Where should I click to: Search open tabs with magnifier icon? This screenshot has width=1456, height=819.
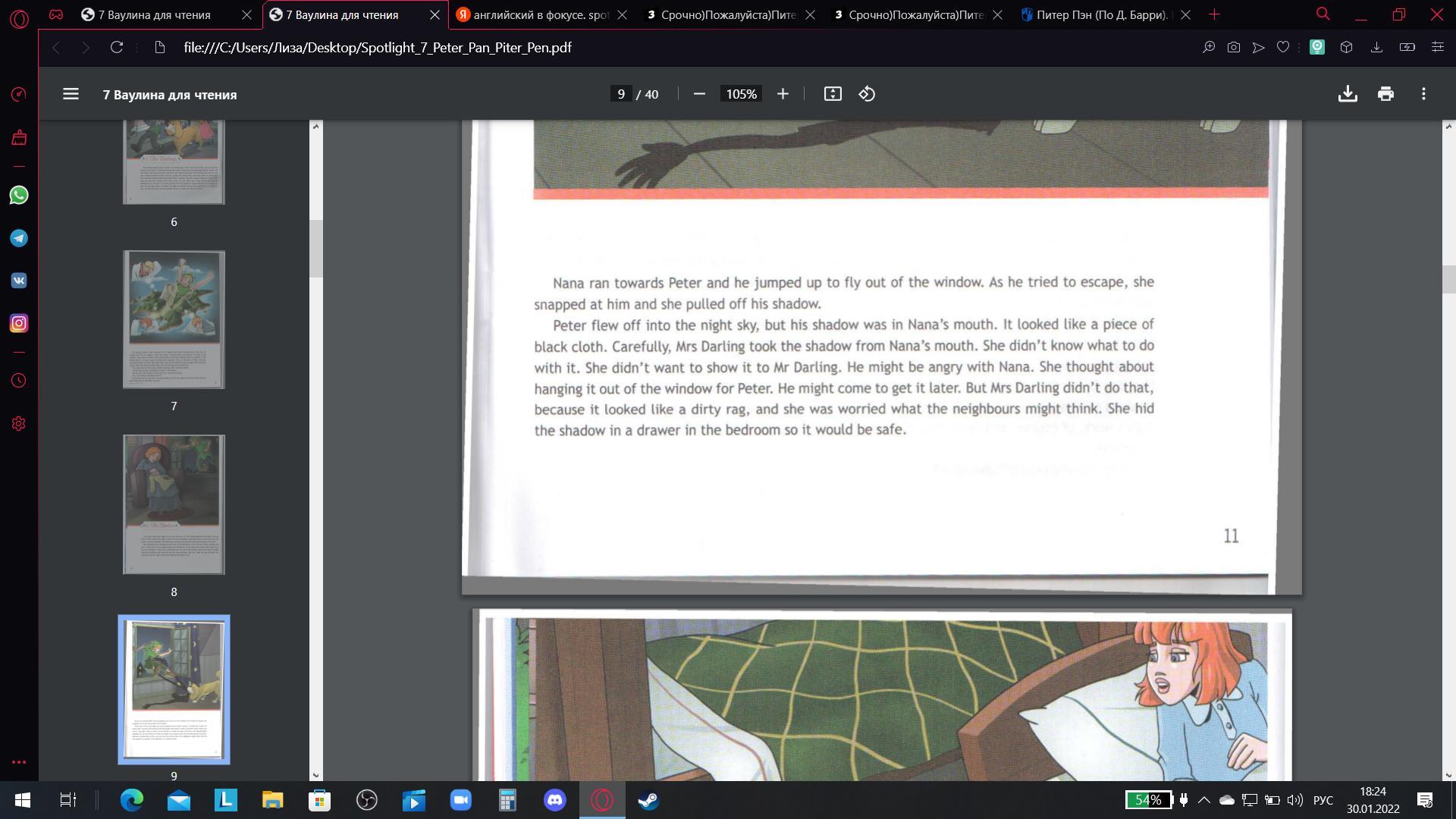coord(1323,14)
